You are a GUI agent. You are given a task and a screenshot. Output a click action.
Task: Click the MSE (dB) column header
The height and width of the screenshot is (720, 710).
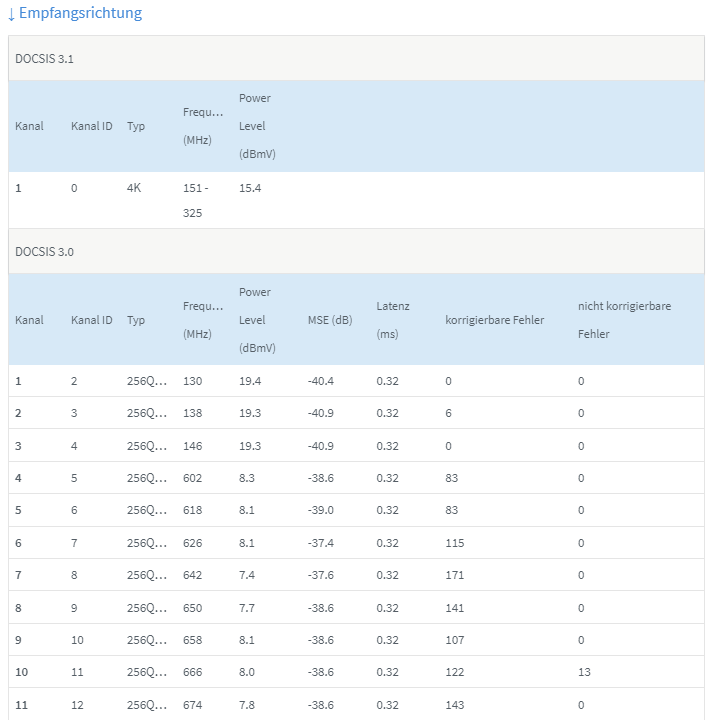[x=329, y=320]
